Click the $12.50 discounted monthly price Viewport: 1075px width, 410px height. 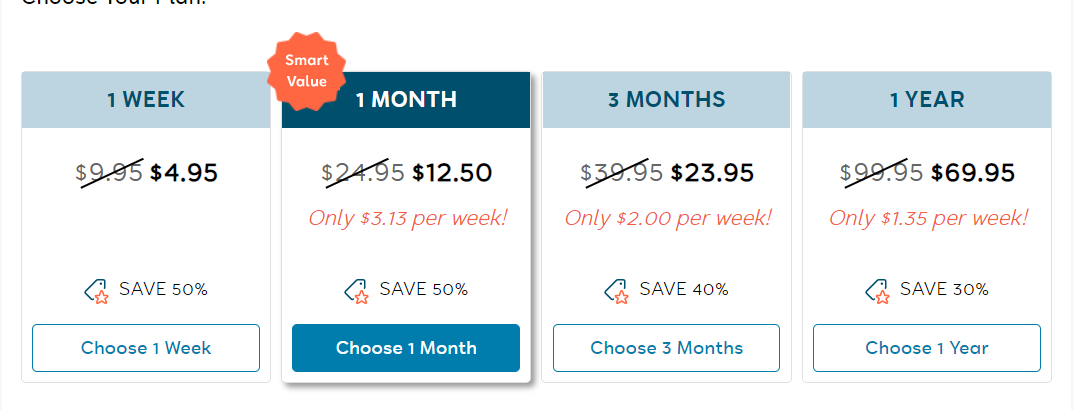[x=452, y=173]
